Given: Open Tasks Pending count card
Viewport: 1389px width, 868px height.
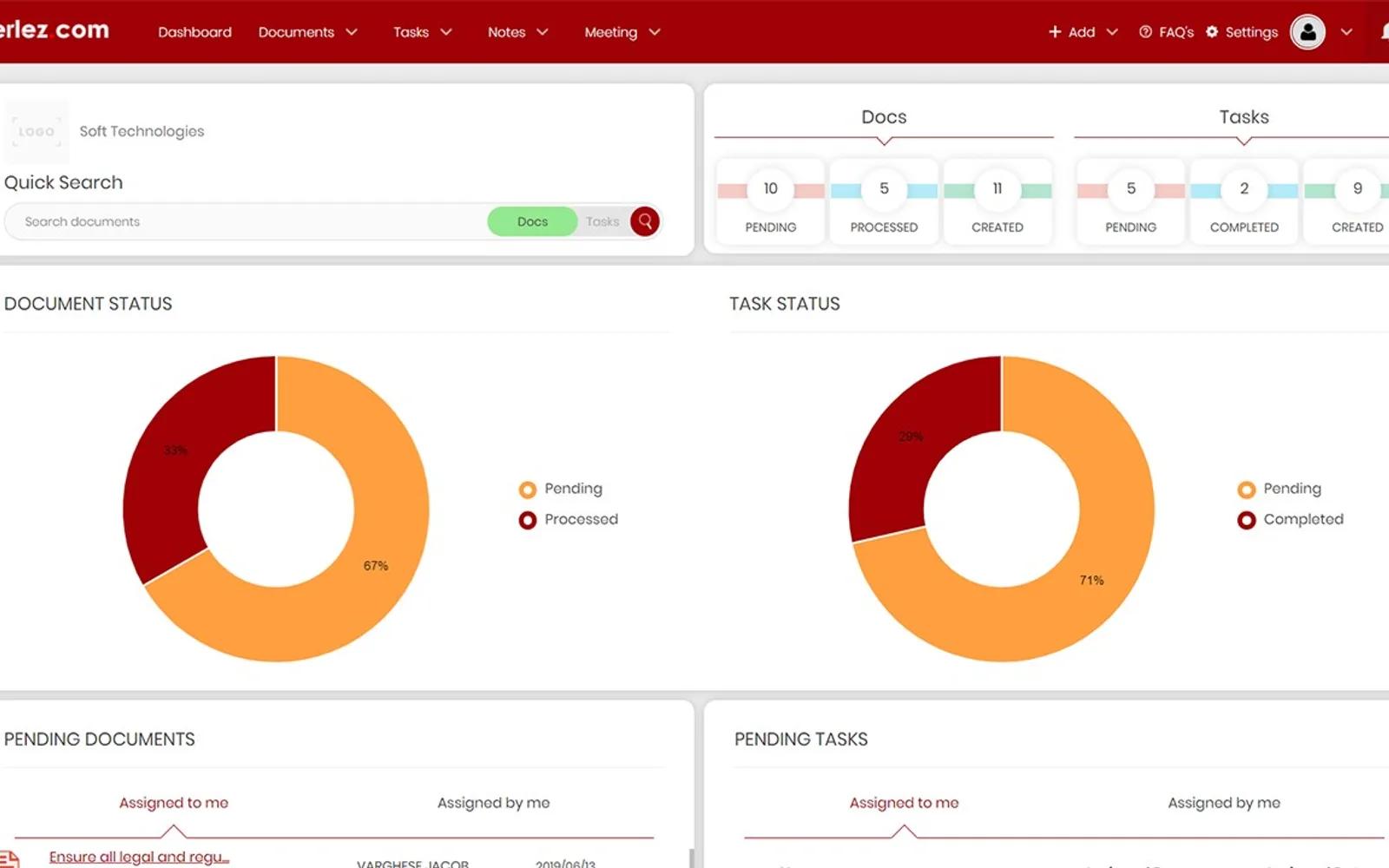Looking at the screenshot, I should click(x=1130, y=201).
